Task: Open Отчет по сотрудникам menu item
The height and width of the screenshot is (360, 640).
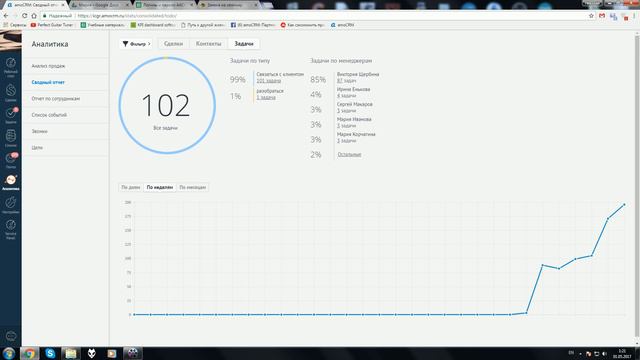Action: (x=56, y=99)
